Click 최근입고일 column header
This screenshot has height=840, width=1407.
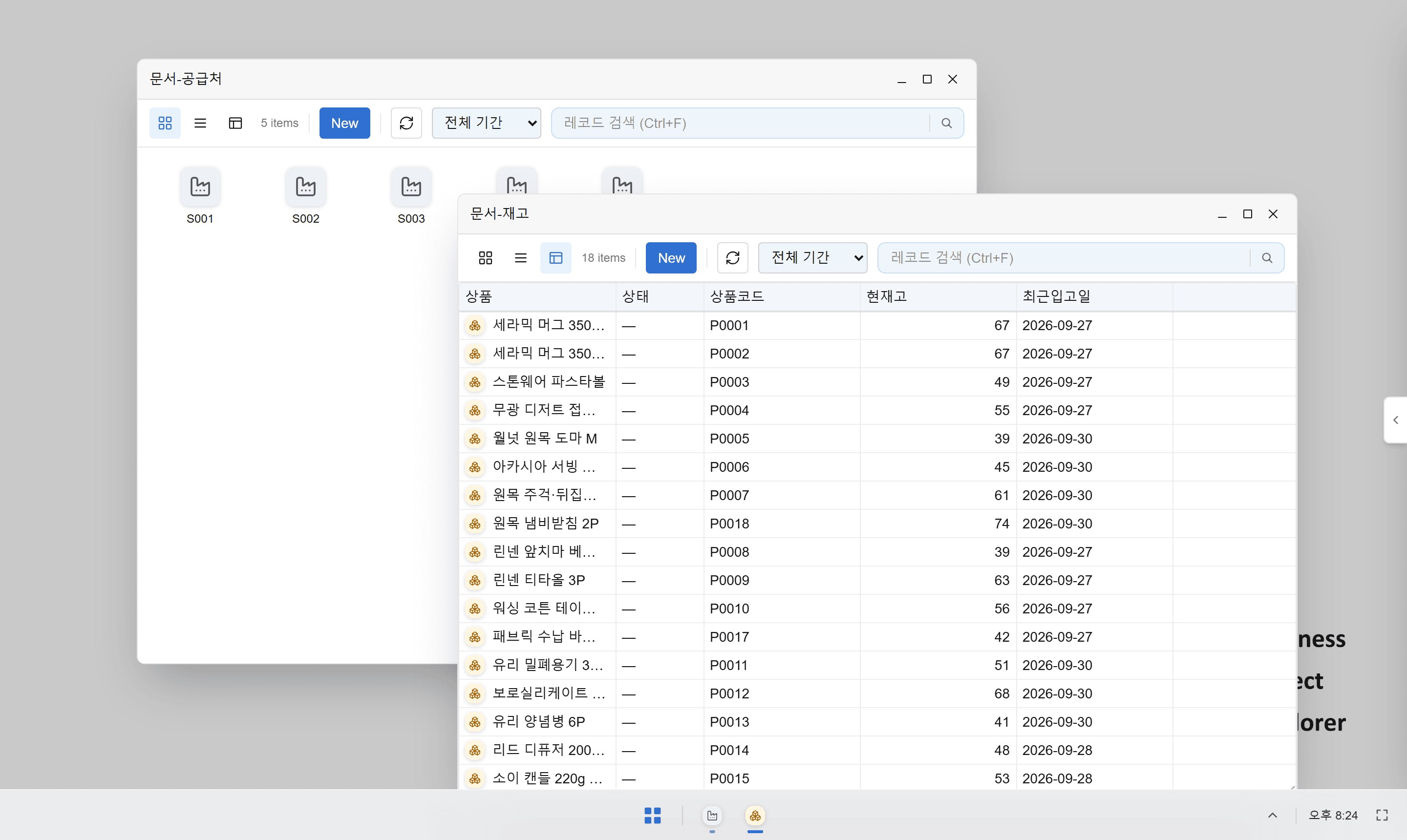1094,296
